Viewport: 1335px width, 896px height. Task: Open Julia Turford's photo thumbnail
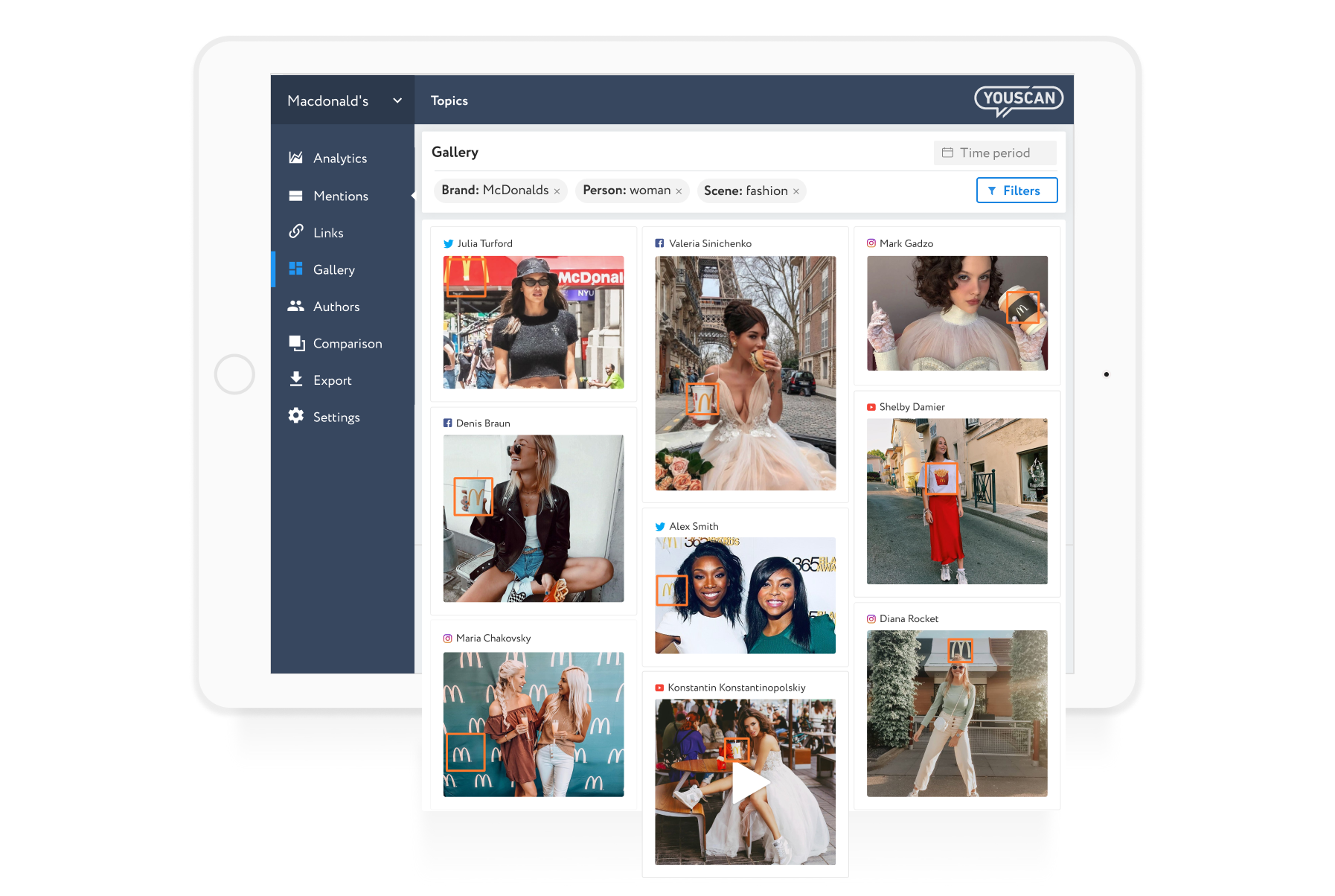(x=533, y=322)
